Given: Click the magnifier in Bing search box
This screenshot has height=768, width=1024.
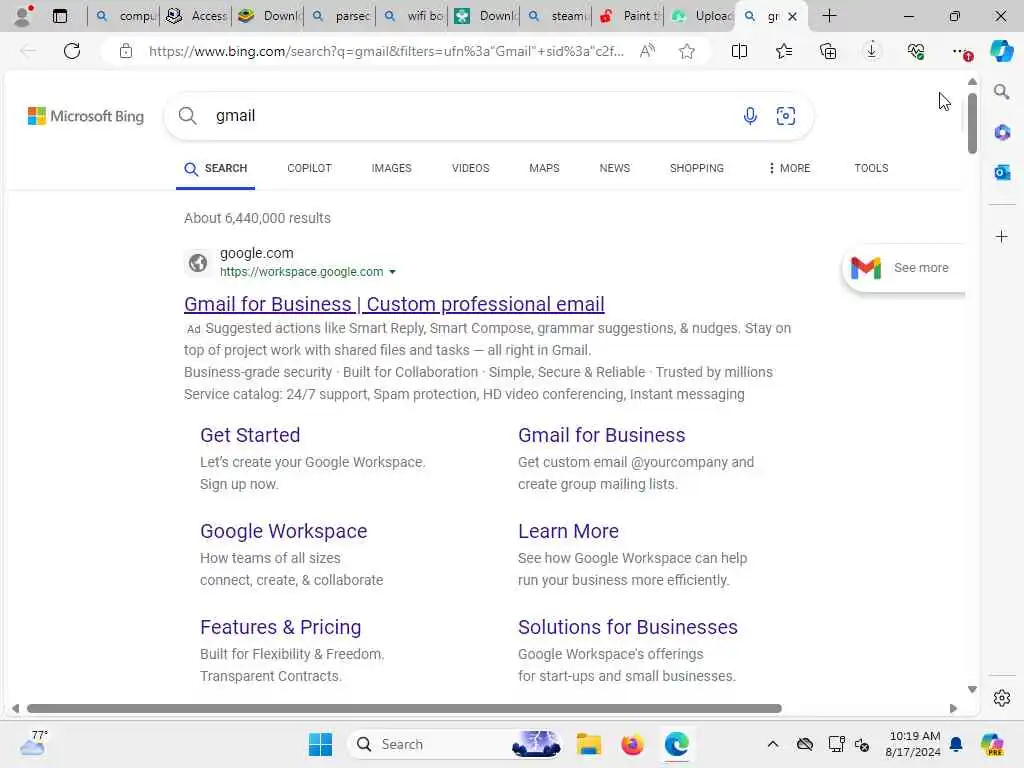Looking at the screenshot, I should [x=187, y=116].
